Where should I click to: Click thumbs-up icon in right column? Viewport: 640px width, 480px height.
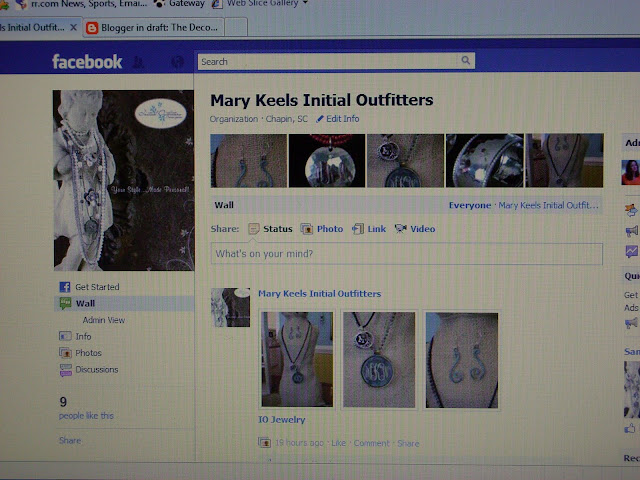(630, 428)
